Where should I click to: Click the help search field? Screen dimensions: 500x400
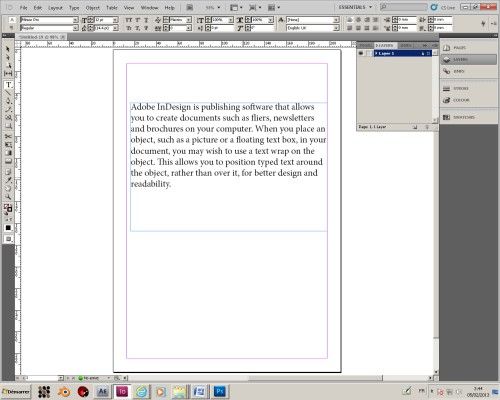(404, 7)
